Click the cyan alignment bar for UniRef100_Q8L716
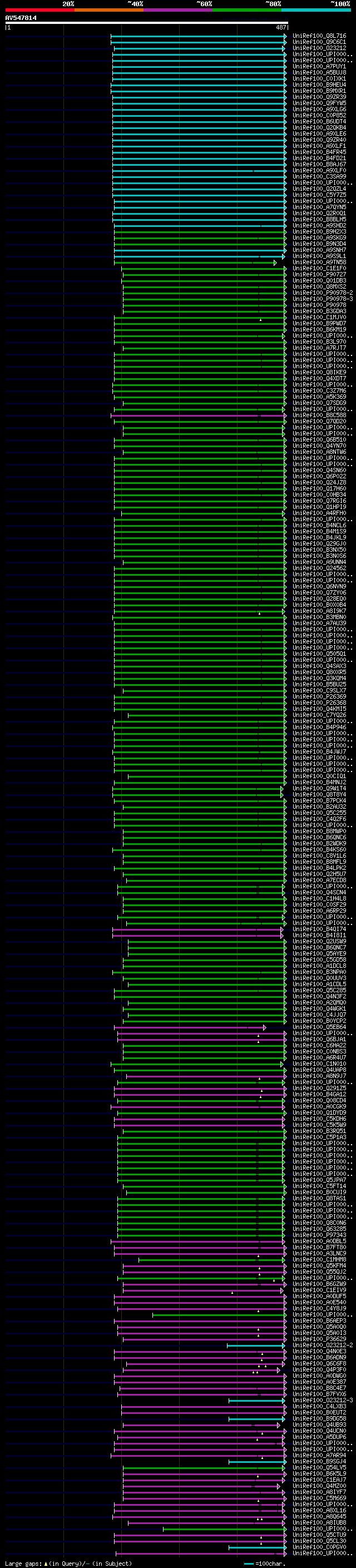This screenshot has height=1568, width=356. click(199, 36)
